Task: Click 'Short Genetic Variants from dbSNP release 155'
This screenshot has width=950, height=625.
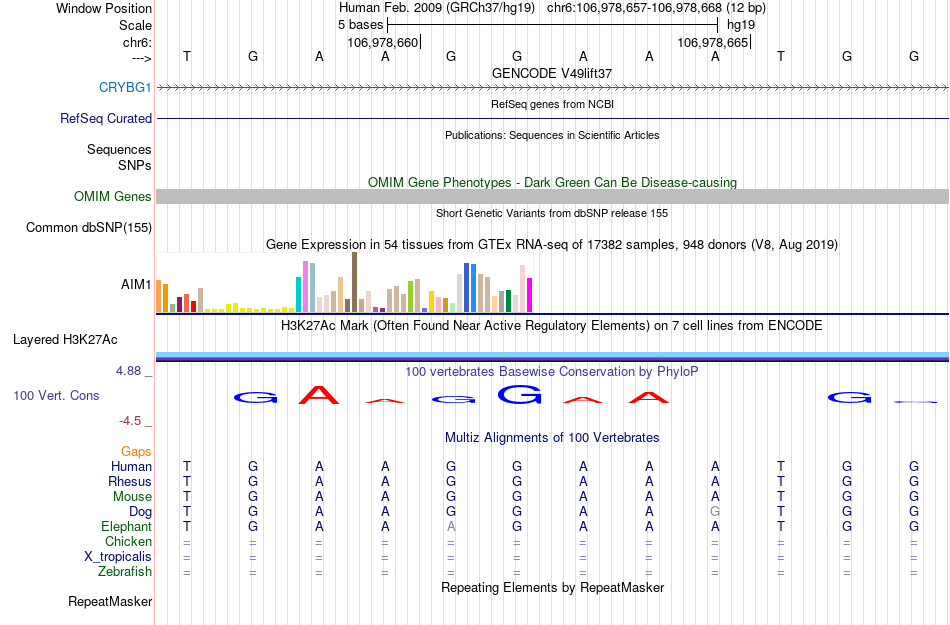Action: [552, 213]
